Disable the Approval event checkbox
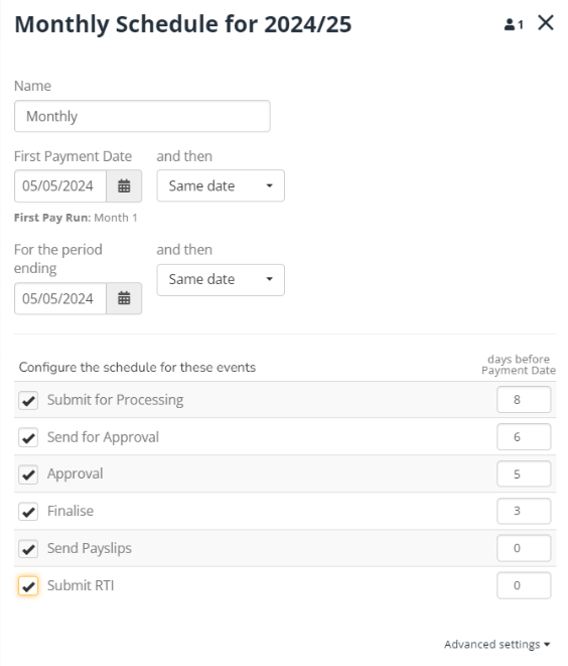 [x=28, y=474]
